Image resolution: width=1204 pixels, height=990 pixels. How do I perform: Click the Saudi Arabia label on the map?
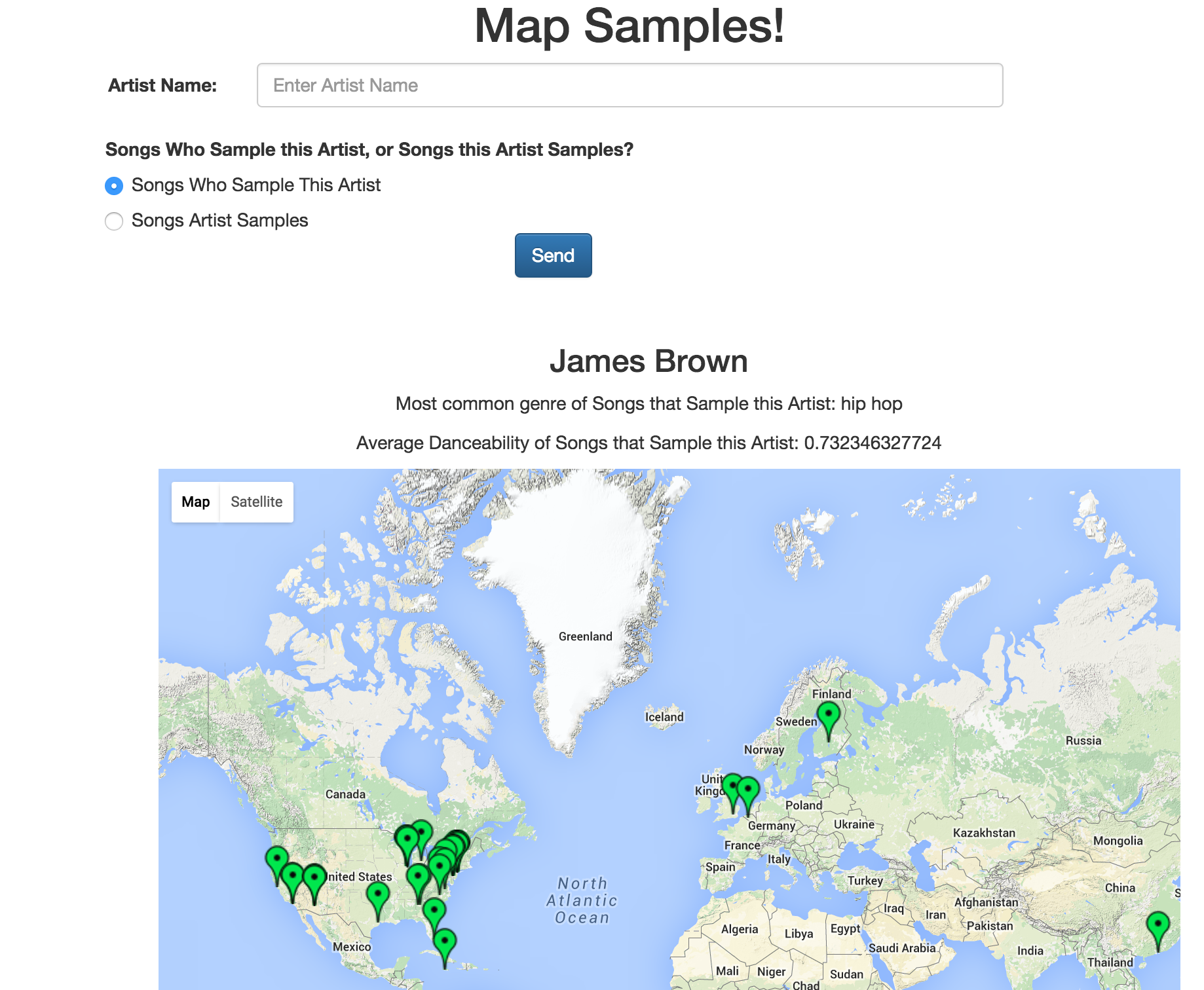pyautogui.click(x=902, y=948)
